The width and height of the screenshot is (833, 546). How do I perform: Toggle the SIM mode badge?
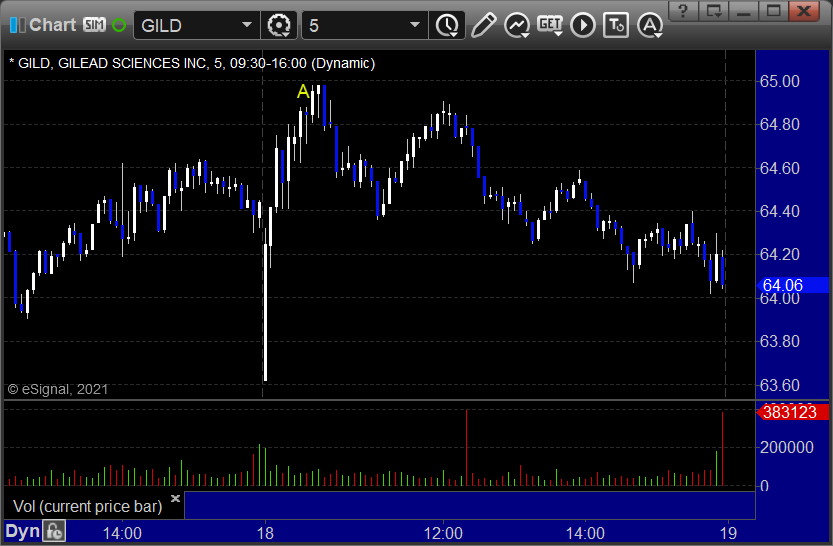95,24
